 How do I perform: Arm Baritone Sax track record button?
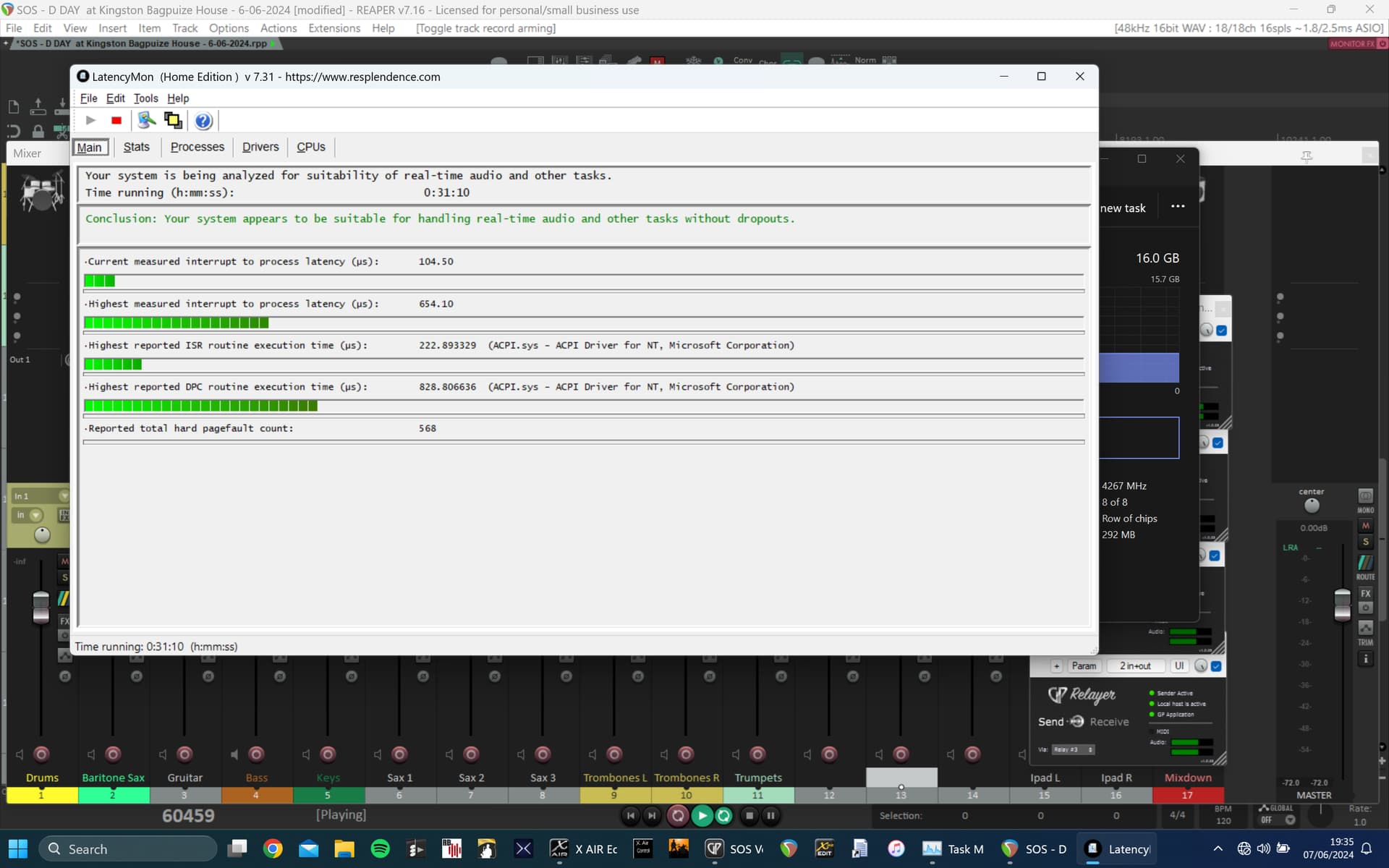click(x=113, y=754)
